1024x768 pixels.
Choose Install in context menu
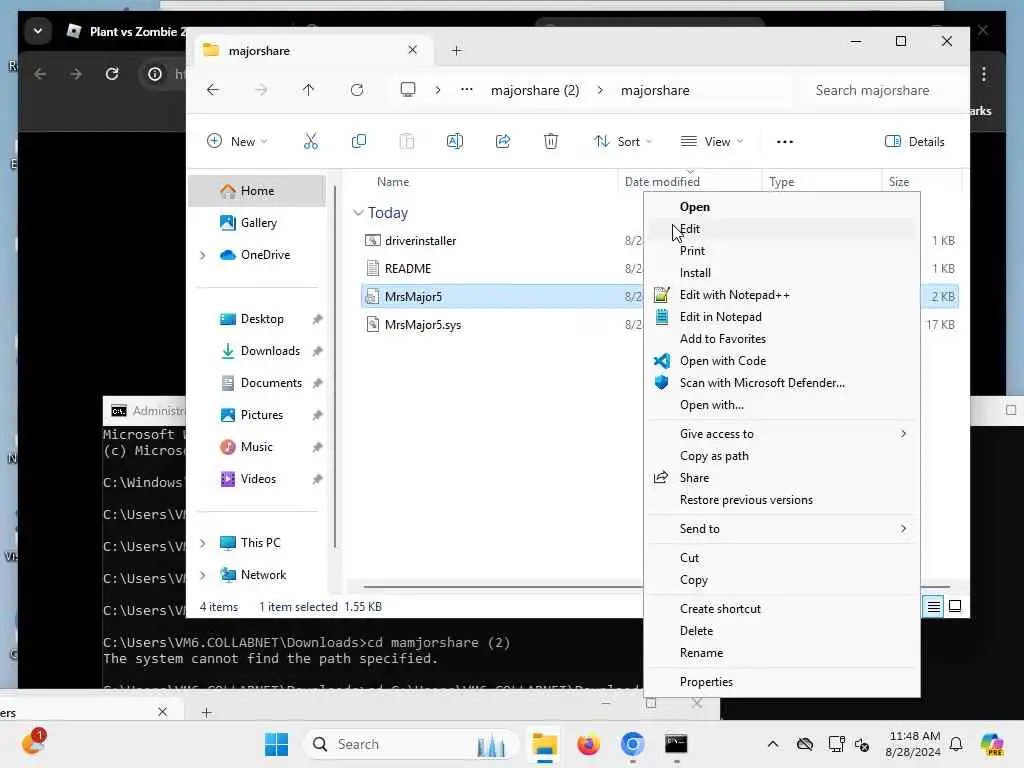pos(782,273)
